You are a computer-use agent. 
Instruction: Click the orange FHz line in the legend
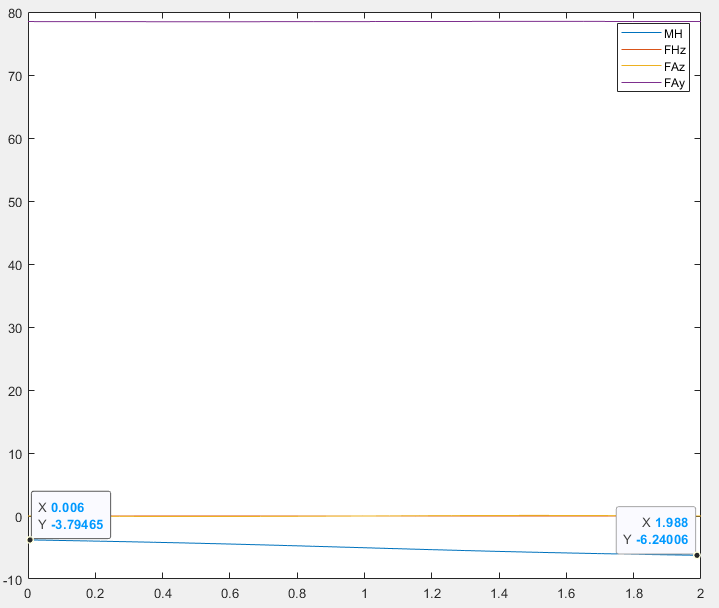[641, 49]
